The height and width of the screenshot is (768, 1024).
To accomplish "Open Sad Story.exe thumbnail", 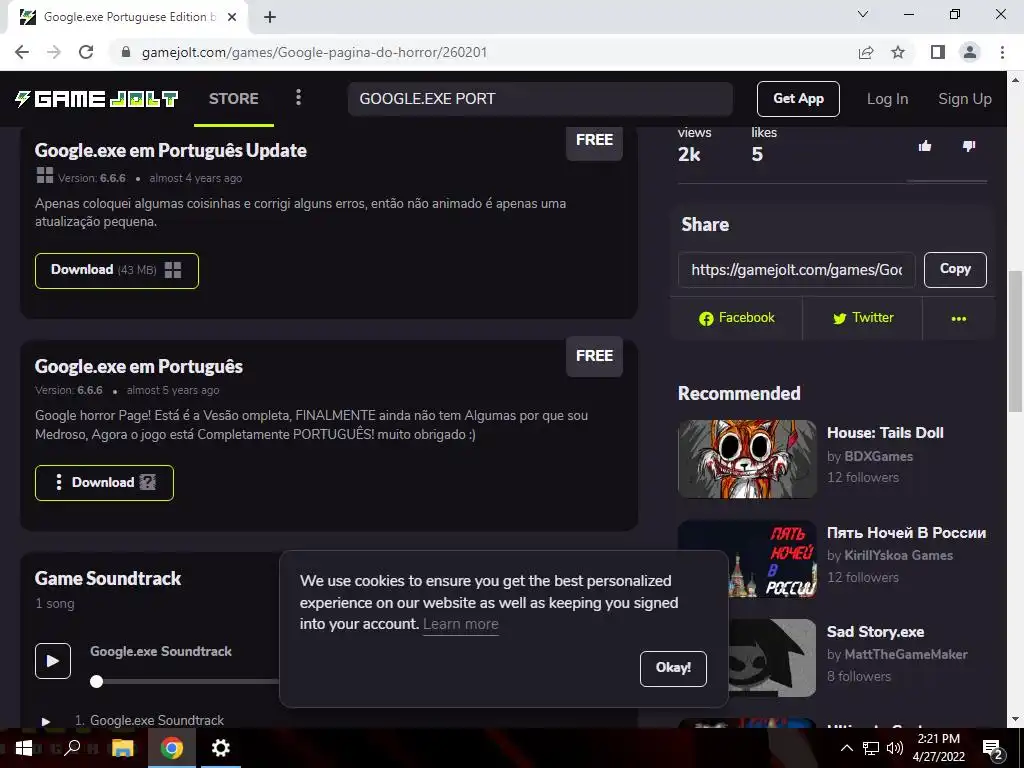I will tap(773, 658).
